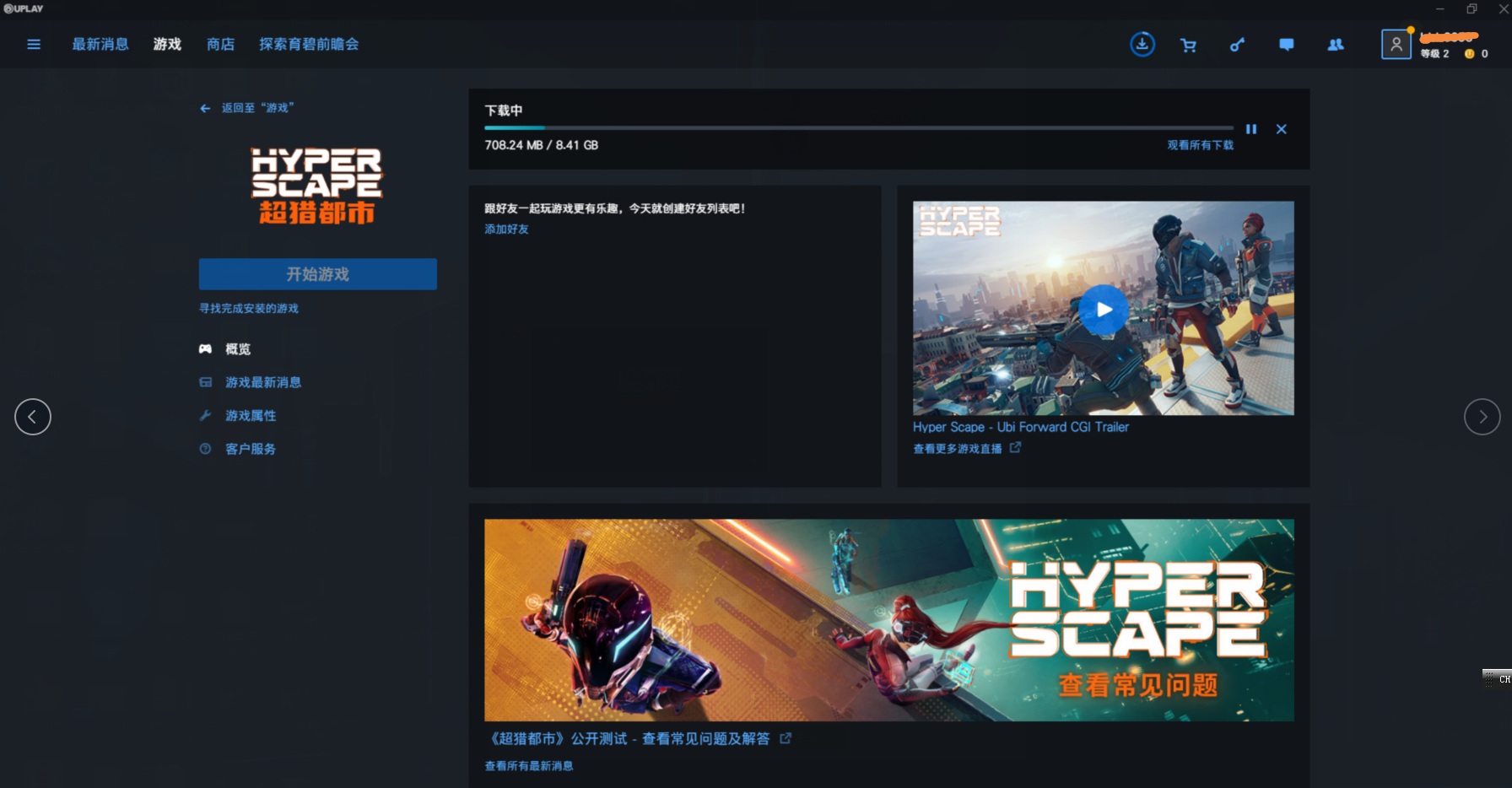This screenshot has height=788, width=1512.
Task: Click the trailer title Hyper Scape - Ubi Forward
Action: click(1021, 427)
